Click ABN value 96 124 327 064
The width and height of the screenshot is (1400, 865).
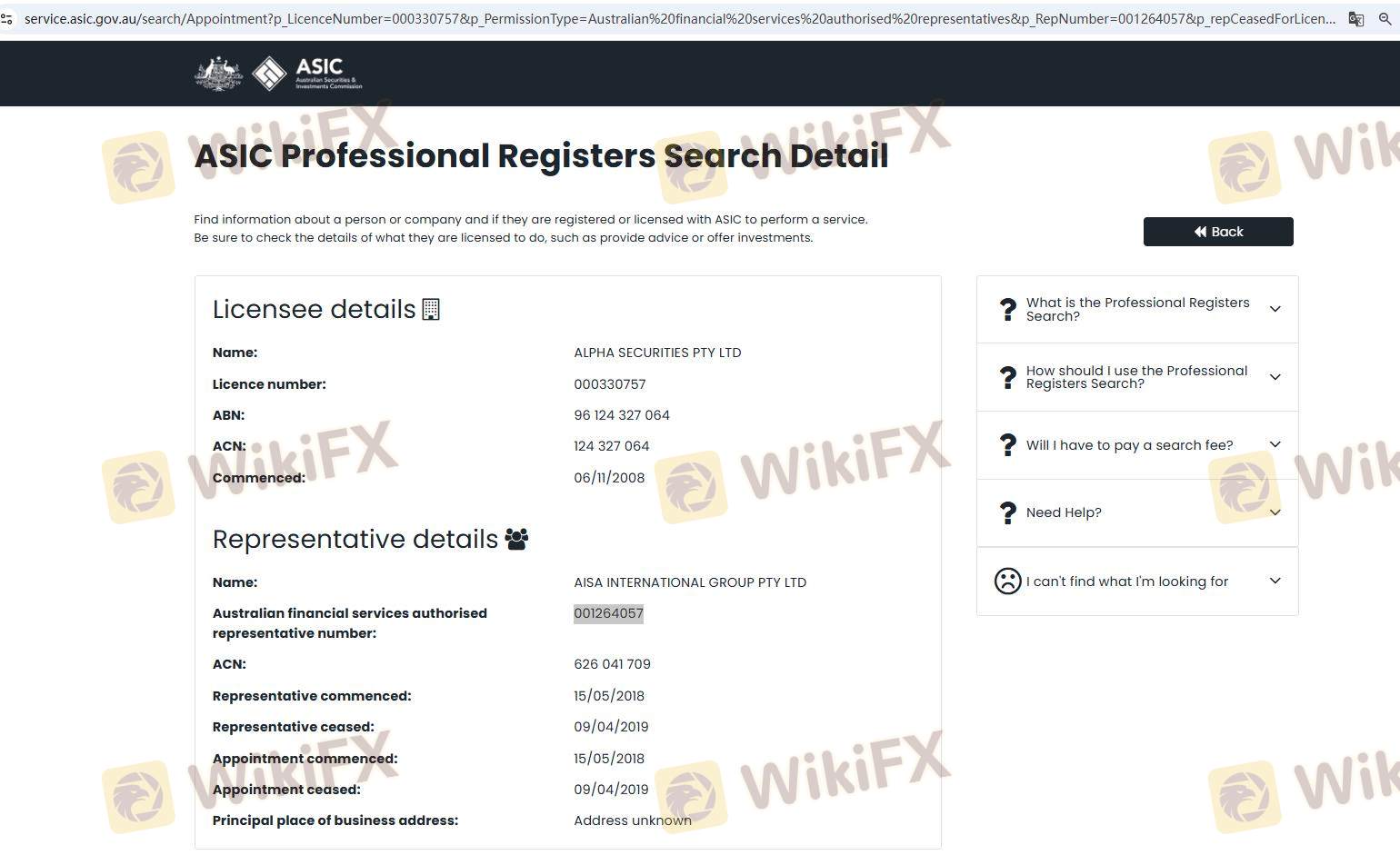tap(622, 415)
